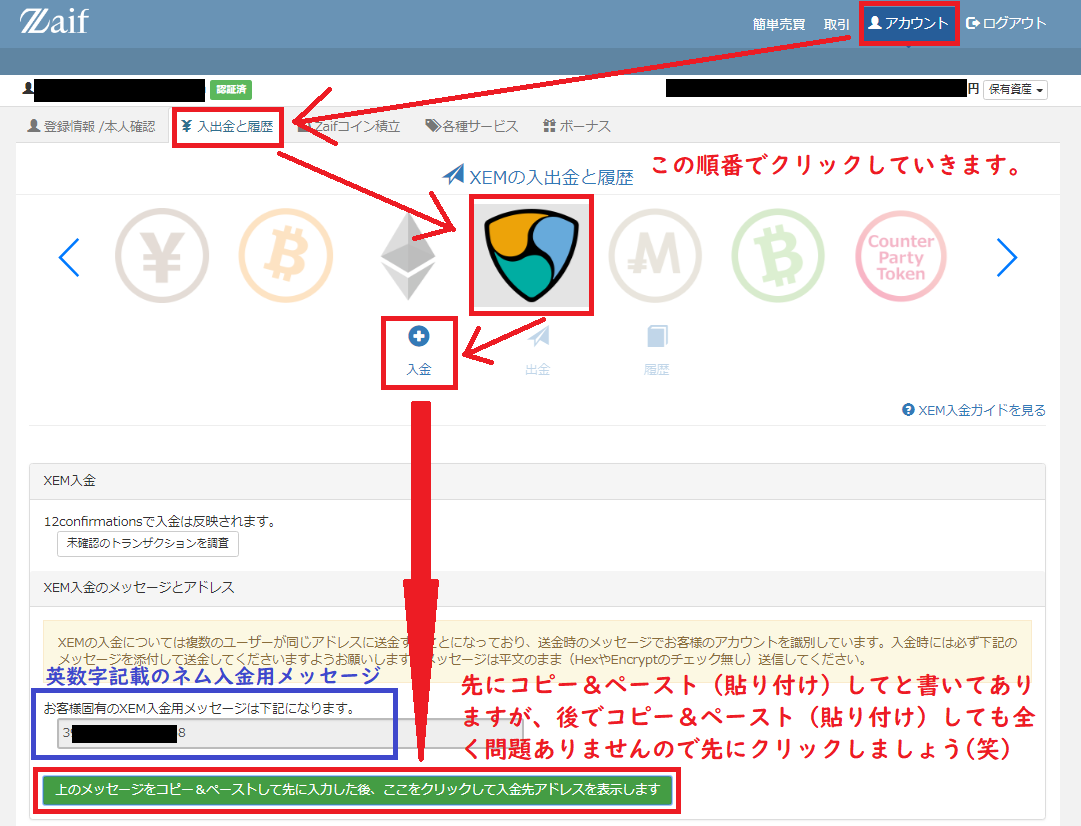Select the Japanese Yen currency icon

pyautogui.click(x=162, y=255)
